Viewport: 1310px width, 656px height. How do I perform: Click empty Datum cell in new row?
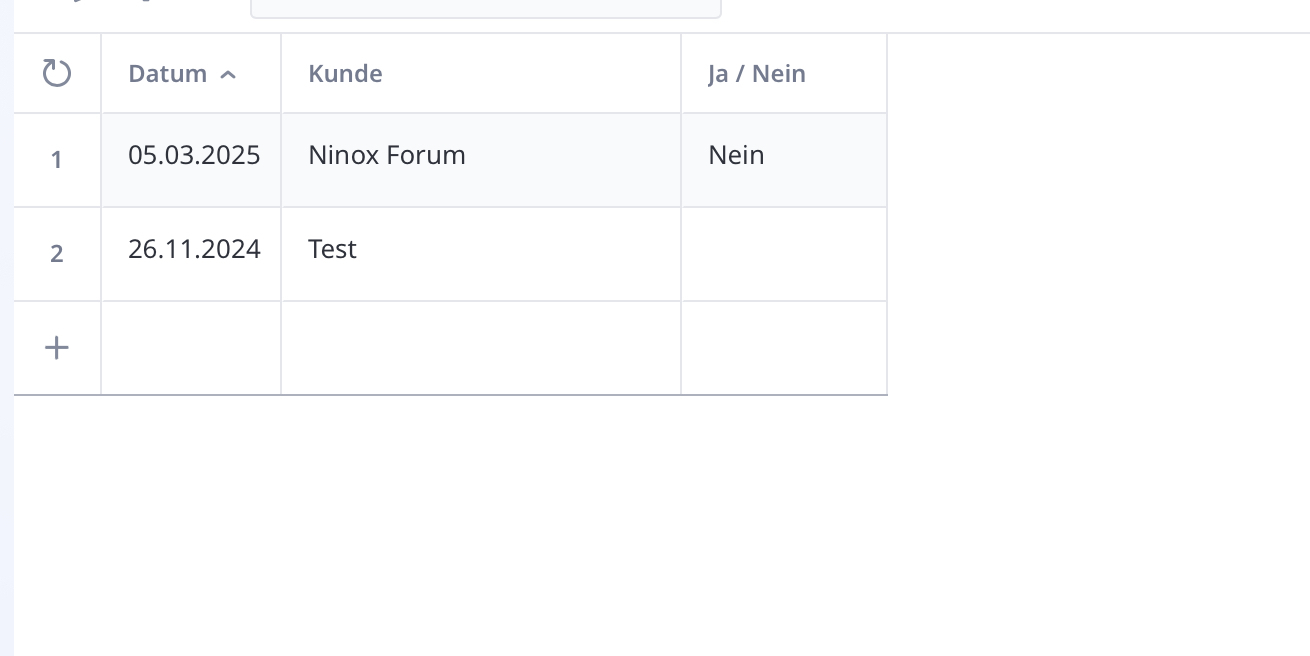(191, 348)
